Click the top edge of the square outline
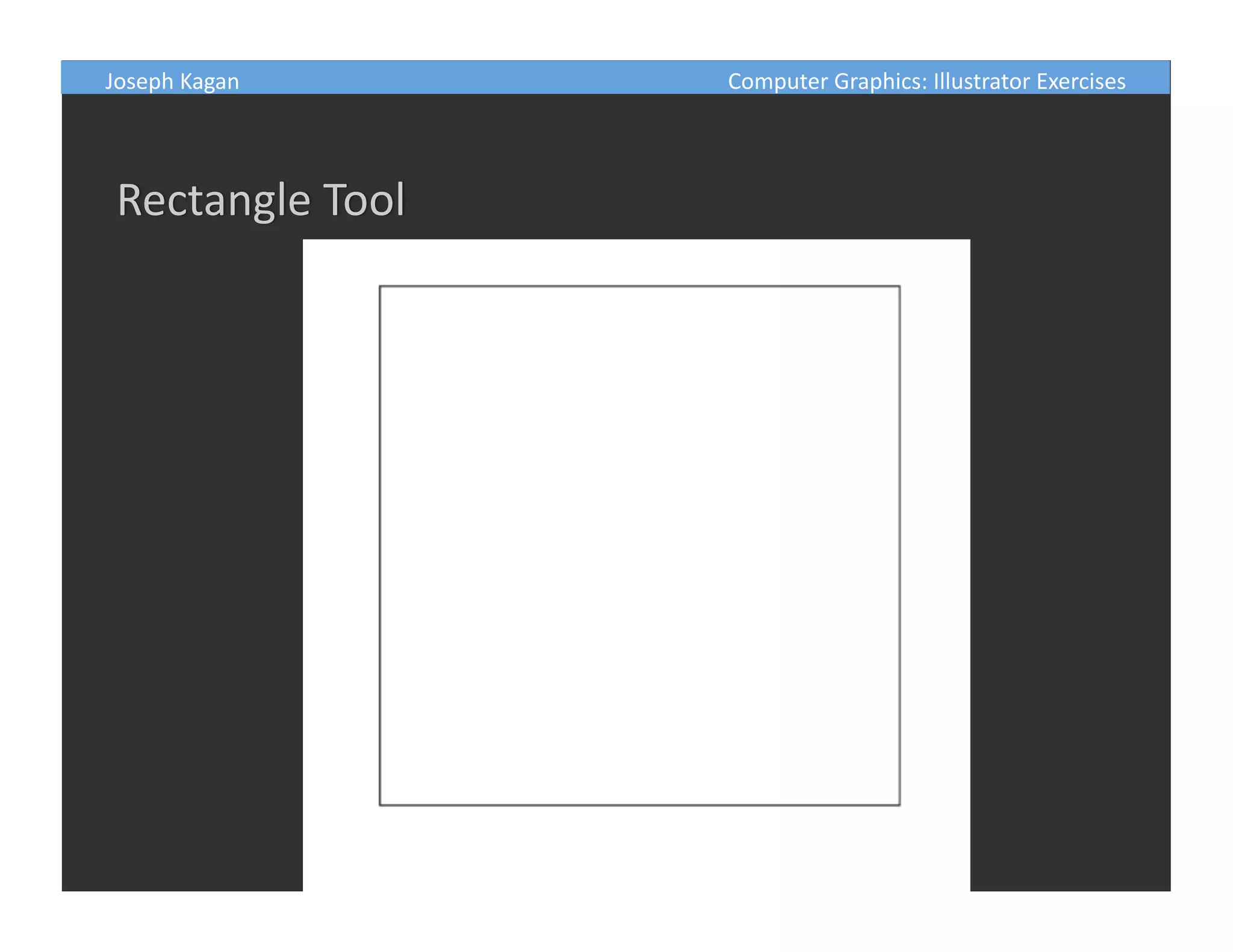Image resolution: width=1233 pixels, height=952 pixels. tap(639, 286)
